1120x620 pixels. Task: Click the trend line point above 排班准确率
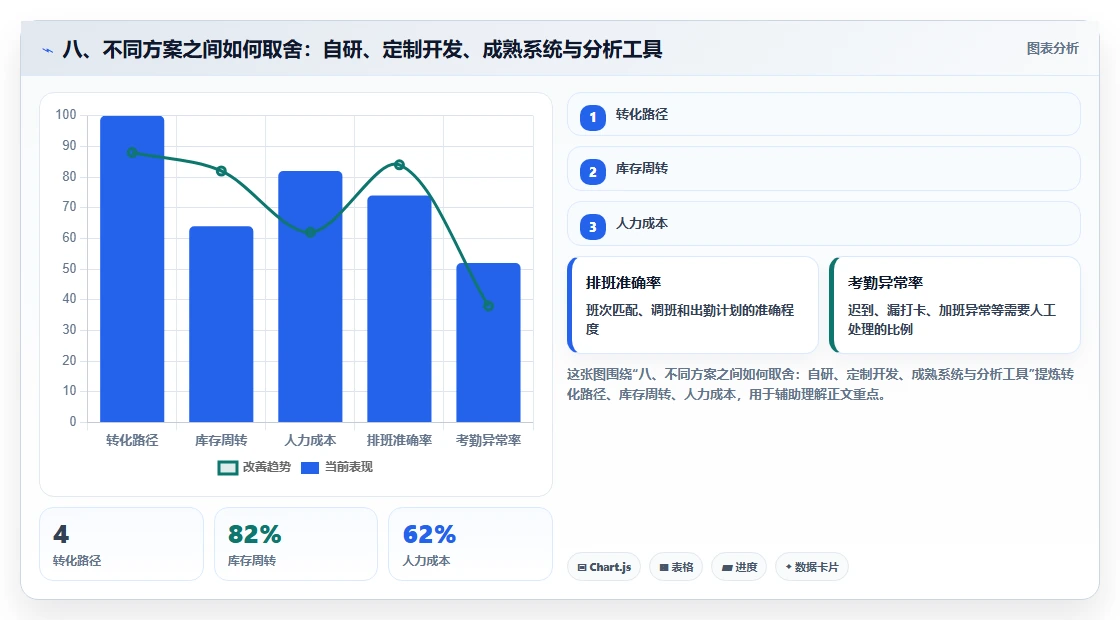(x=399, y=165)
